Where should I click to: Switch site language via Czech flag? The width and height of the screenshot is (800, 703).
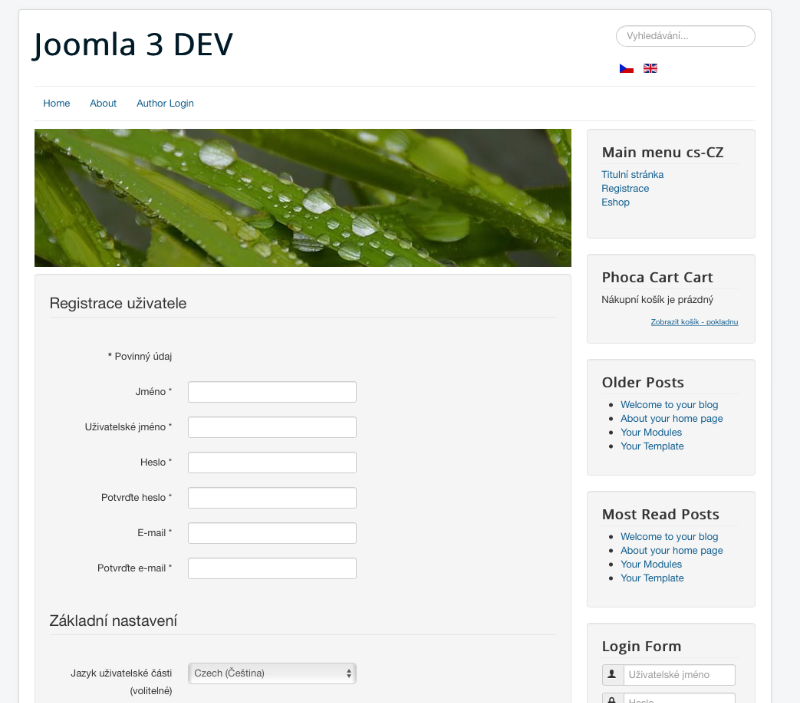tap(627, 69)
